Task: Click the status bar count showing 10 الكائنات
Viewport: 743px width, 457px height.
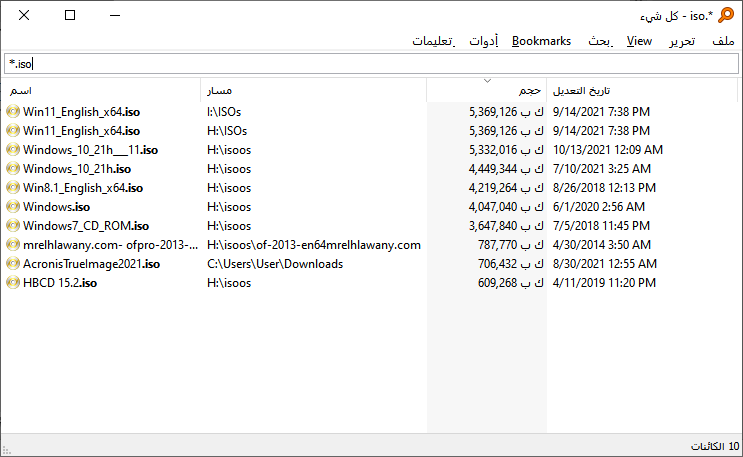Action: click(x=715, y=446)
